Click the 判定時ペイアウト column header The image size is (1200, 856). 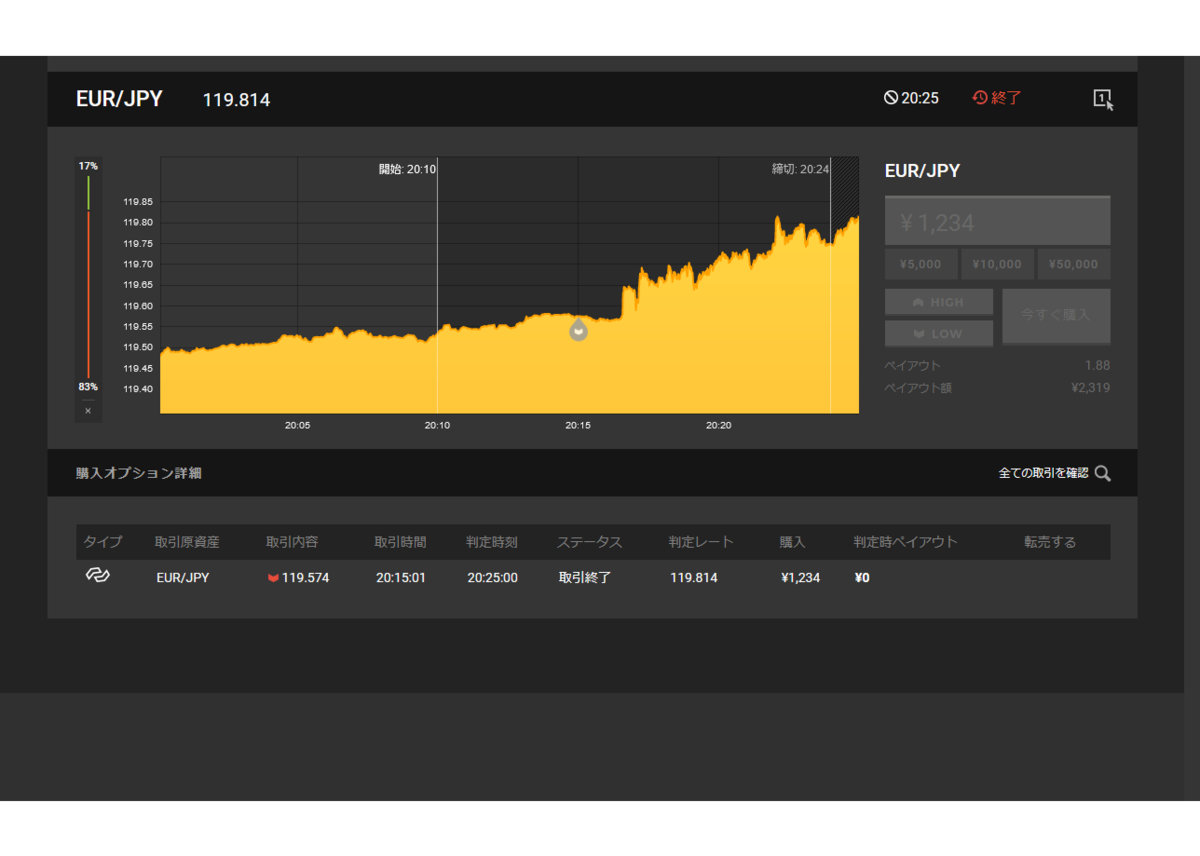coord(905,542)
